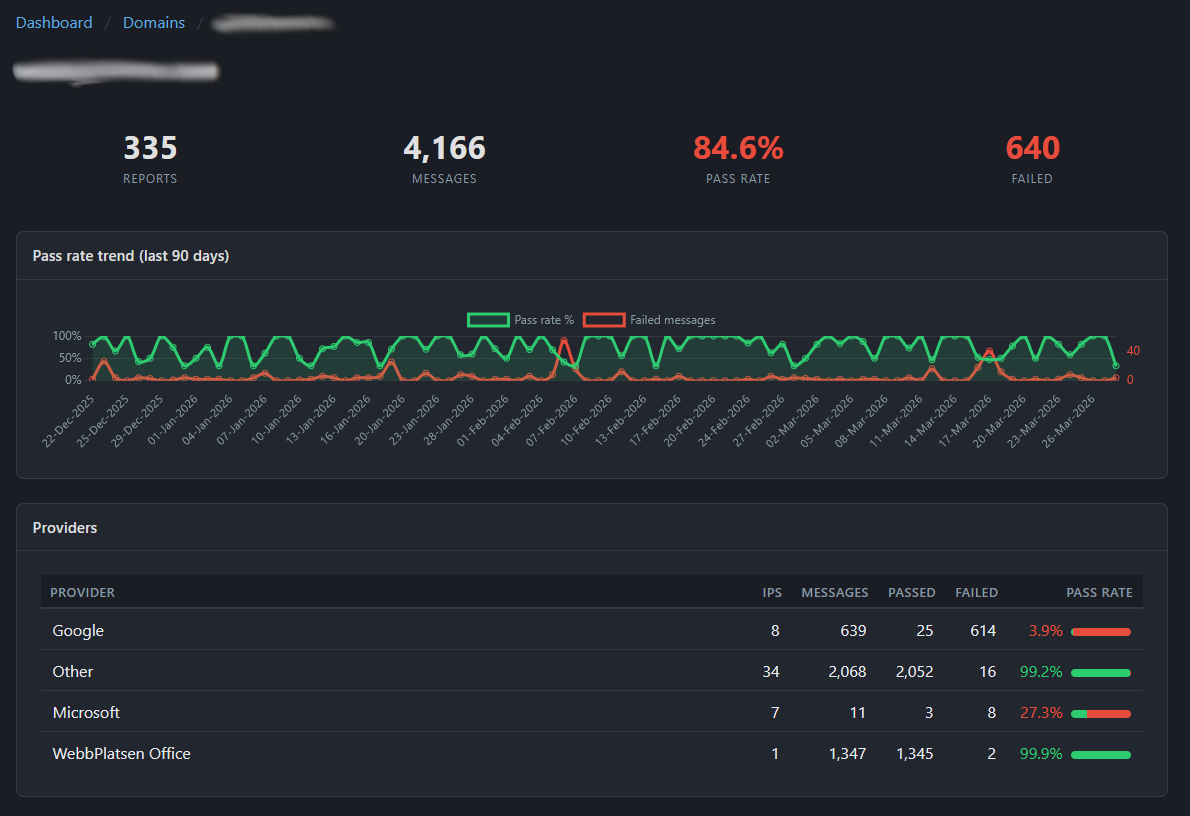Open the WebbPlatsen Office provider entry
The width and height of the screenshot is (1190, 816).
point(121,754)
